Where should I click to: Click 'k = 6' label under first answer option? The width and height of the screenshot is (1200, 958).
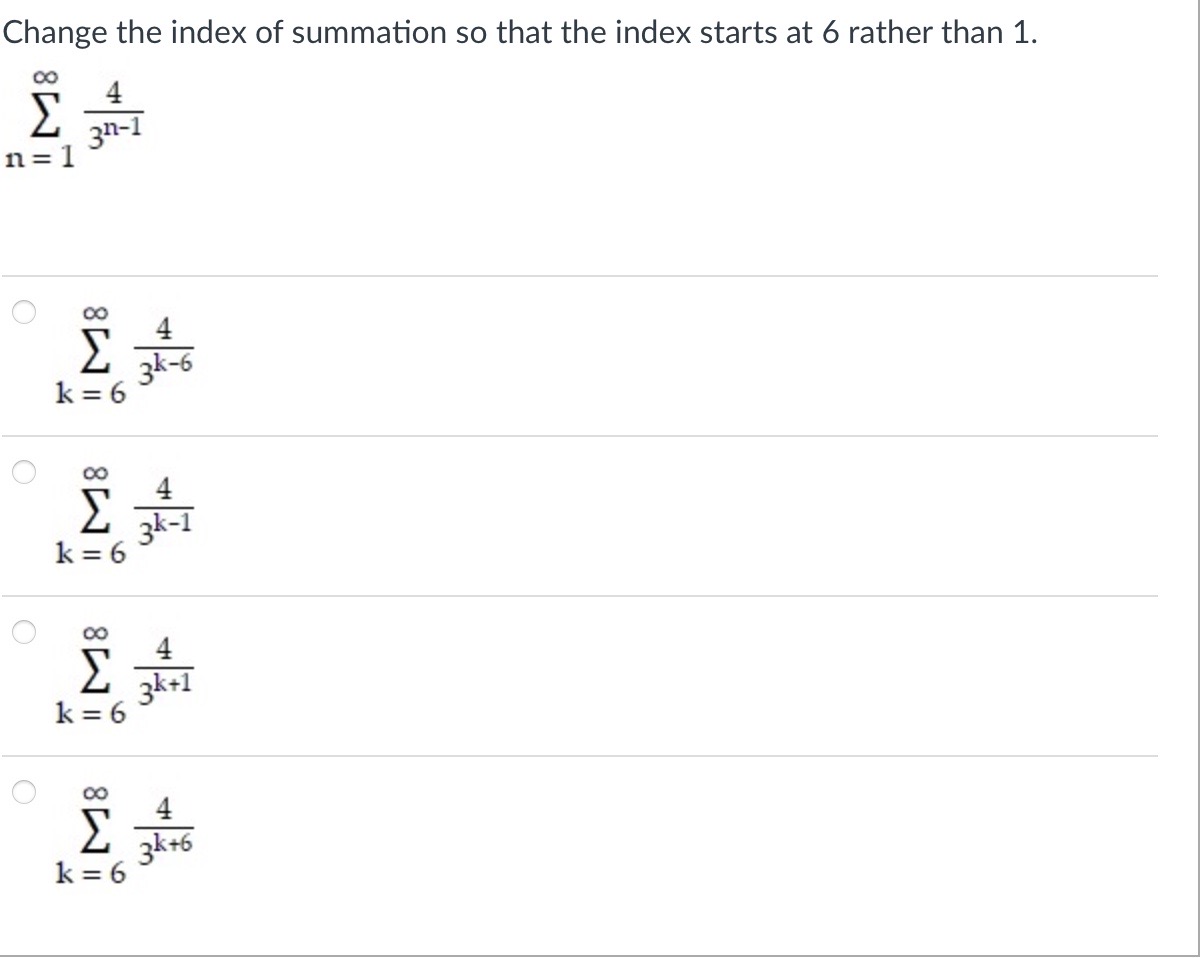(x=90, y=394)
